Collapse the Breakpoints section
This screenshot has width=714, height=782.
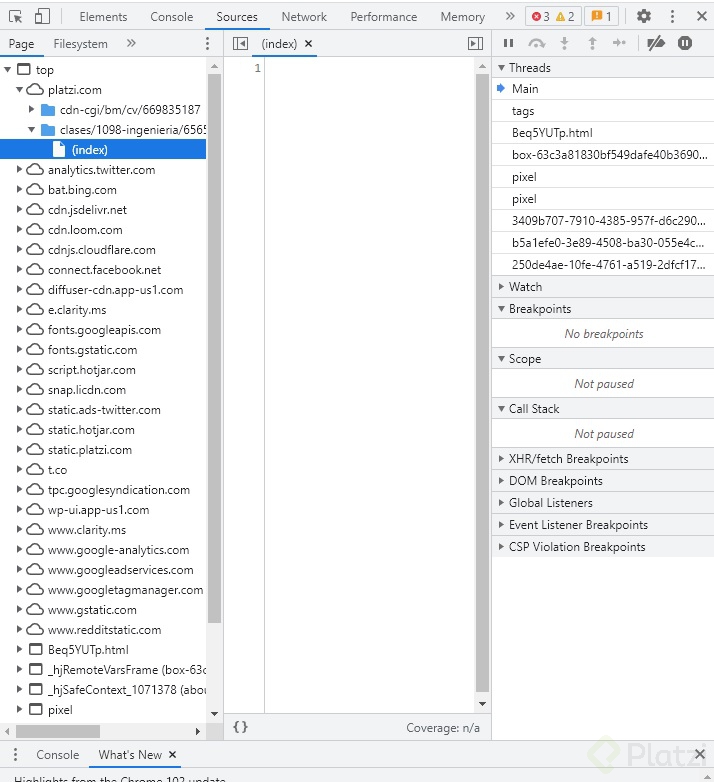[x=603, y=309]
